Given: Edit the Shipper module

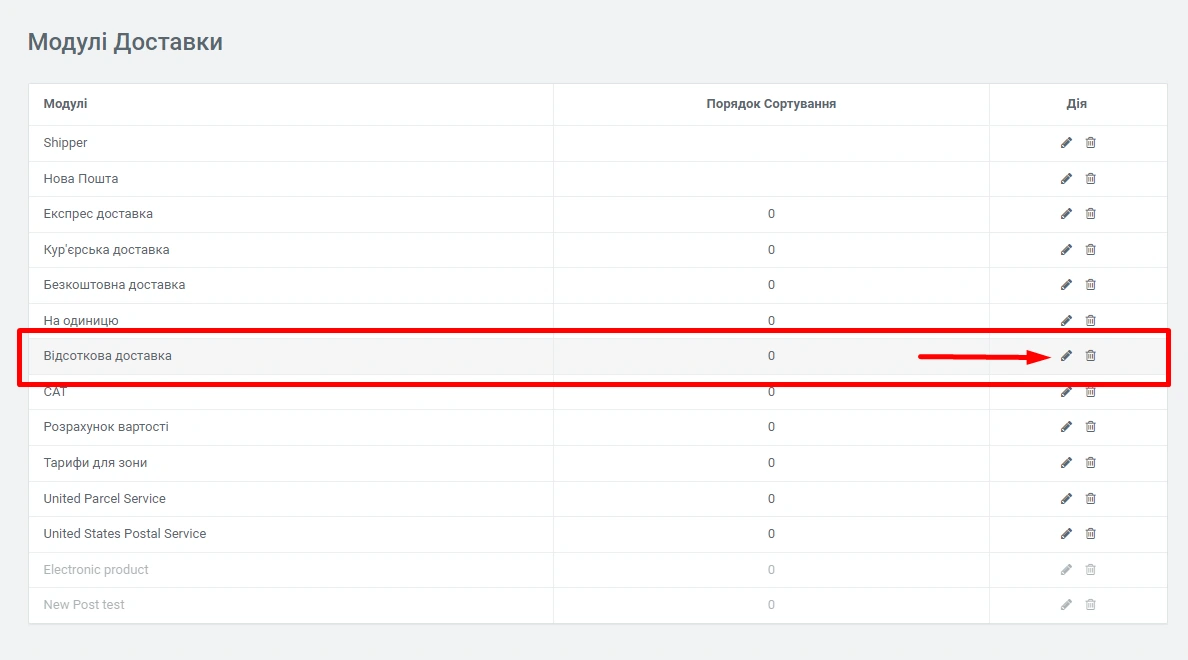Looking at the screenshot, I should (x=1066, y=143).
